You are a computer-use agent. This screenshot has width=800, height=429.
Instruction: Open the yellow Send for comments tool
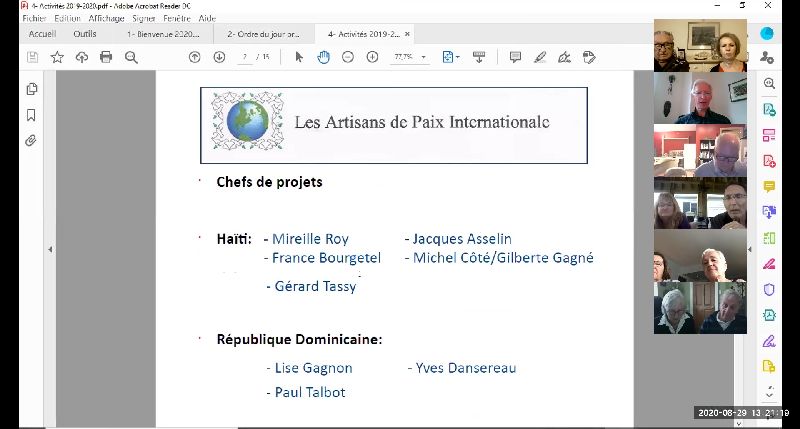pos(769,366)
